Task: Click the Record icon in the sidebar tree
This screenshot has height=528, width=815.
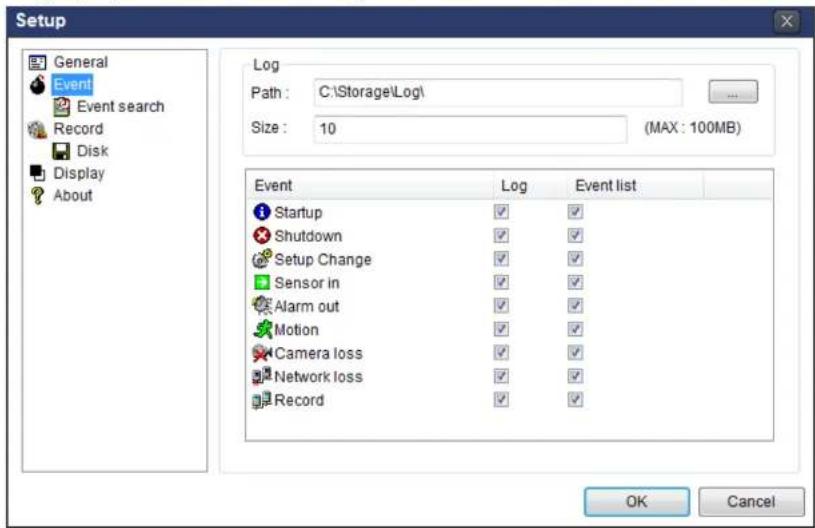Action: [x=37, y=129]
